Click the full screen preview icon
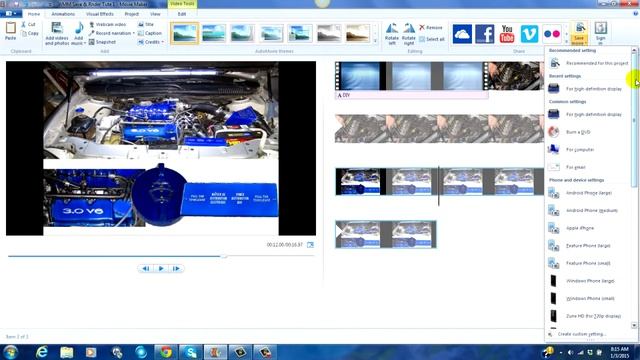640x360 pixels. pyautogui.click(x=310, y=244)
